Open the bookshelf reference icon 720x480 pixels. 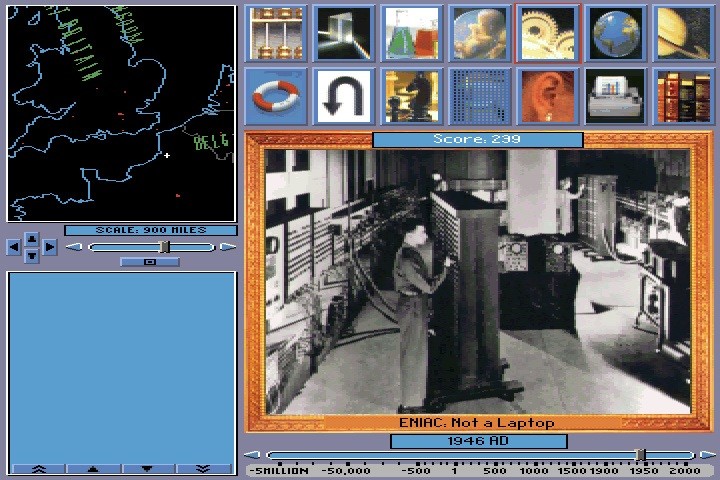(x=684, y=96)
